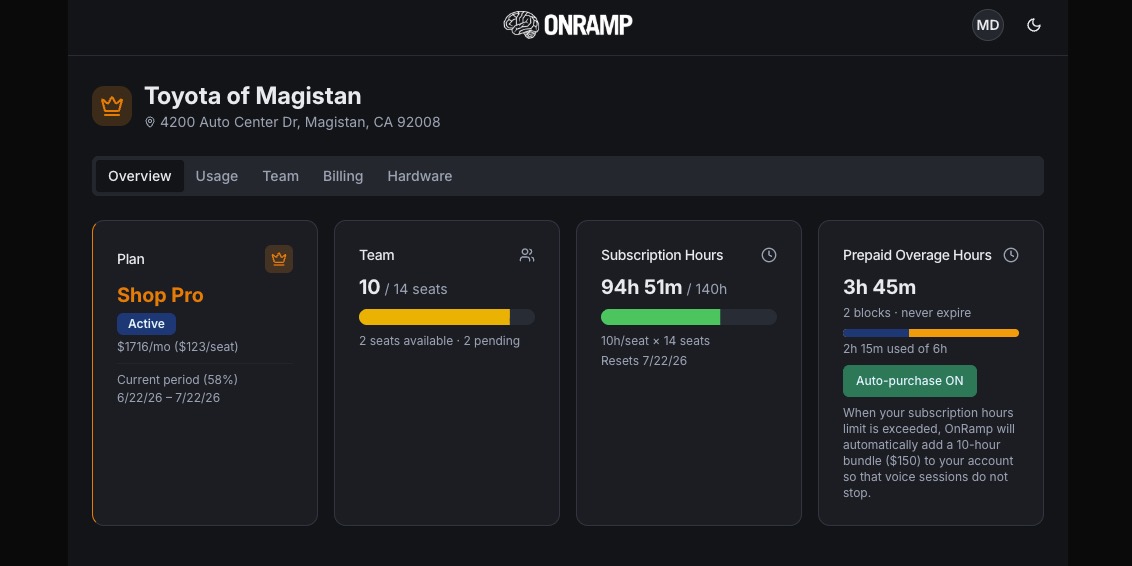The height and width of the screenshot is (566, 1132).
Task: Select the Hardware tab
Action: (419, 176)
